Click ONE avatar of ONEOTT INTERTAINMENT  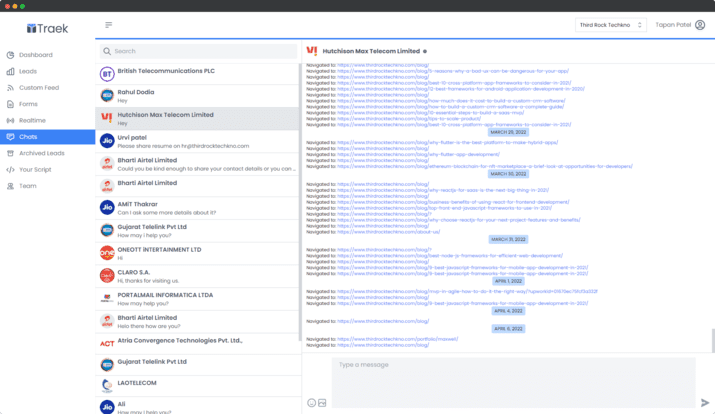click(x=107, y=253)
